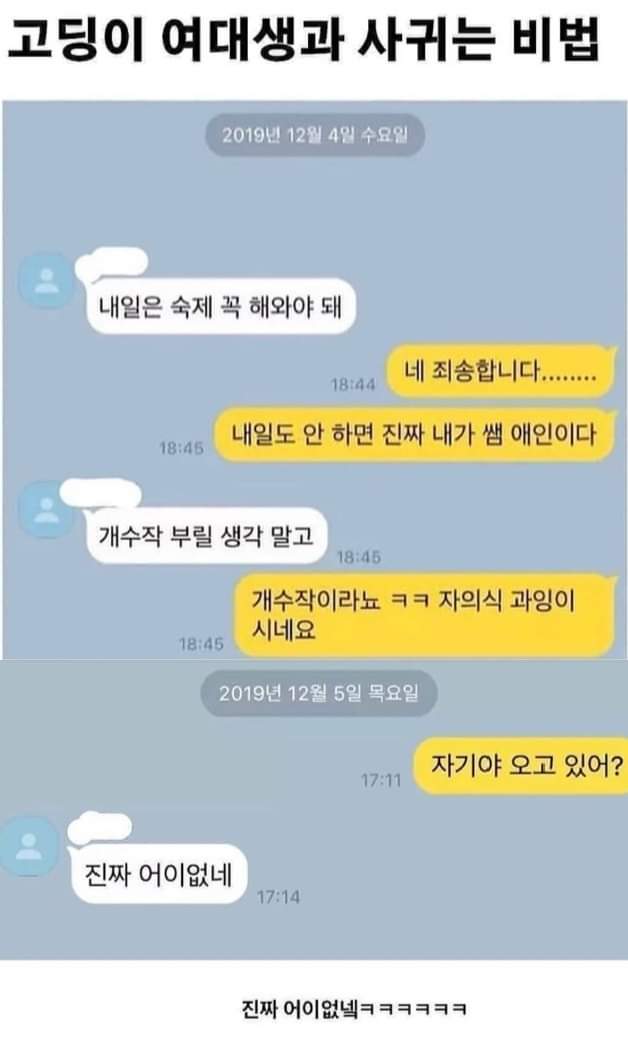Open profile avatar beside '진짜 어이없네' bubble
The width and height of the screenshot is (628, 1054).
[28, 846]
